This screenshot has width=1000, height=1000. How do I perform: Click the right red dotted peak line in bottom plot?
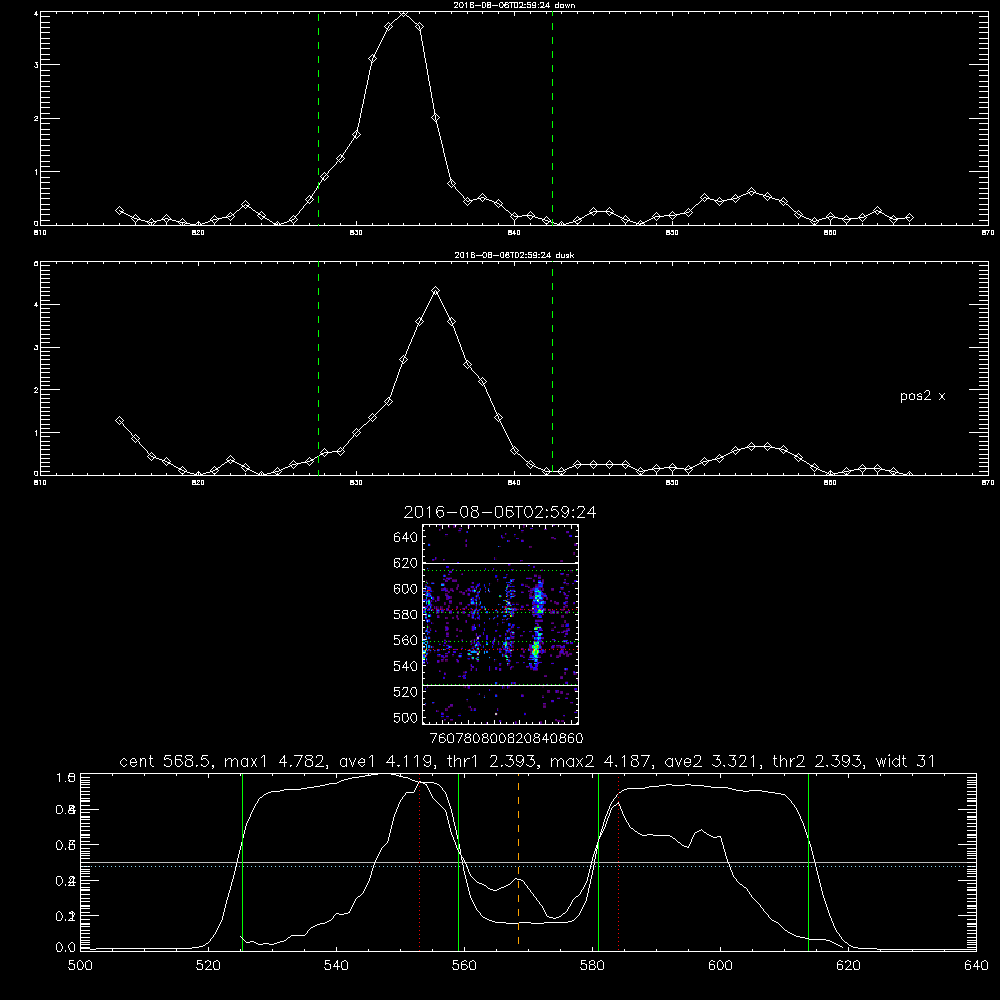point(619,864)
